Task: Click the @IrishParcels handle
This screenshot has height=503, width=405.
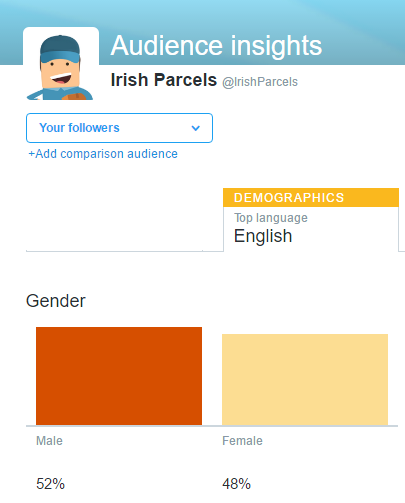Action: pos(260,82)
